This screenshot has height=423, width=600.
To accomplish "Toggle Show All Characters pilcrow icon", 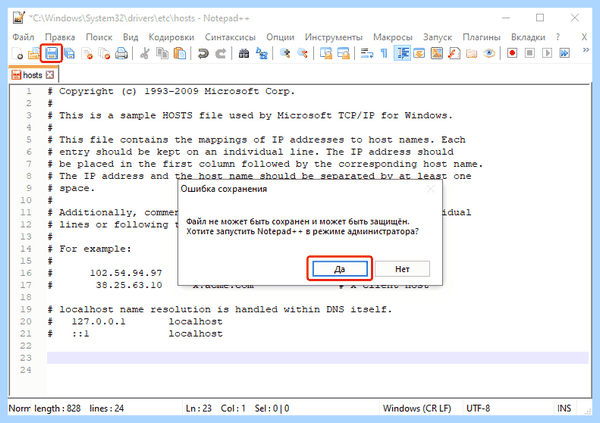I will (x=384, y=53).
